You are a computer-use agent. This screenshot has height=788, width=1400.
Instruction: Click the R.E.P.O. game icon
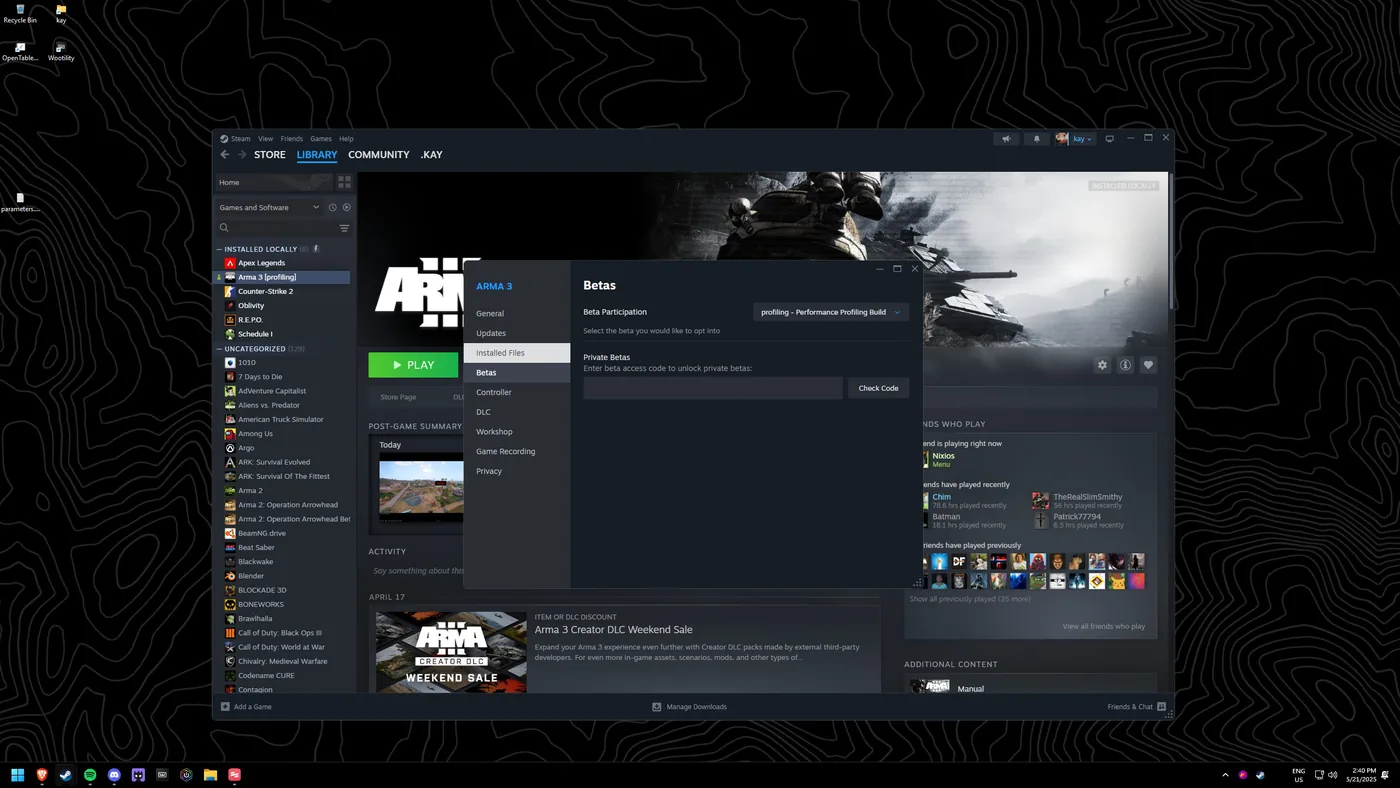click(230, 320)
